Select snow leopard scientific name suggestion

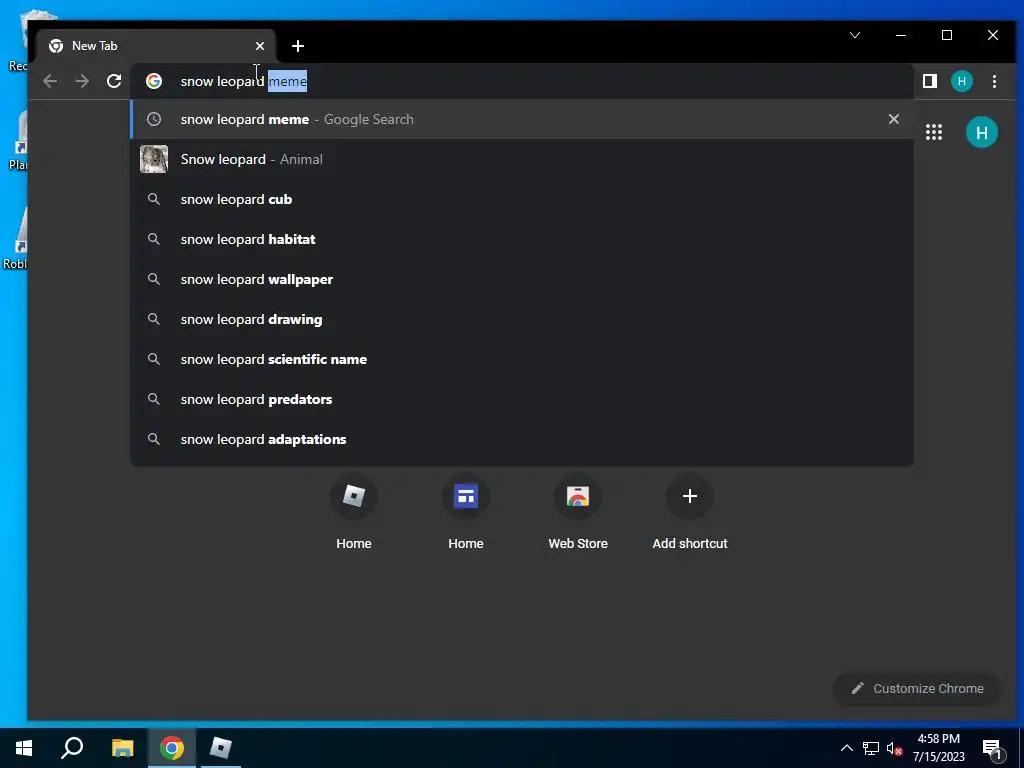[x=522, y=359]
